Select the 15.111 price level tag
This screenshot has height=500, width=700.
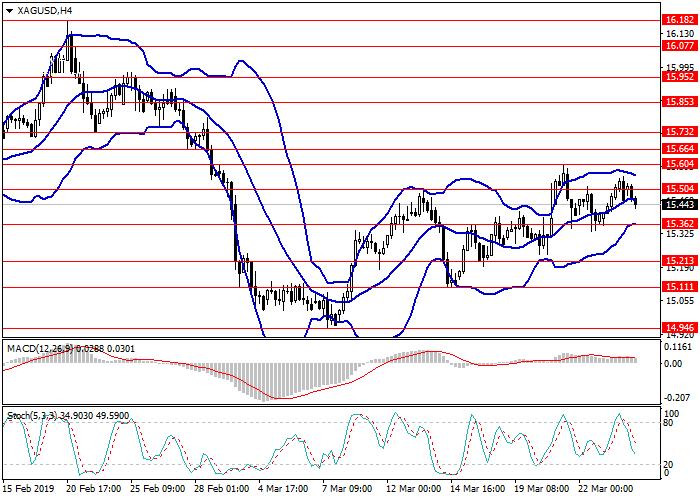click(x=679, y=286)
